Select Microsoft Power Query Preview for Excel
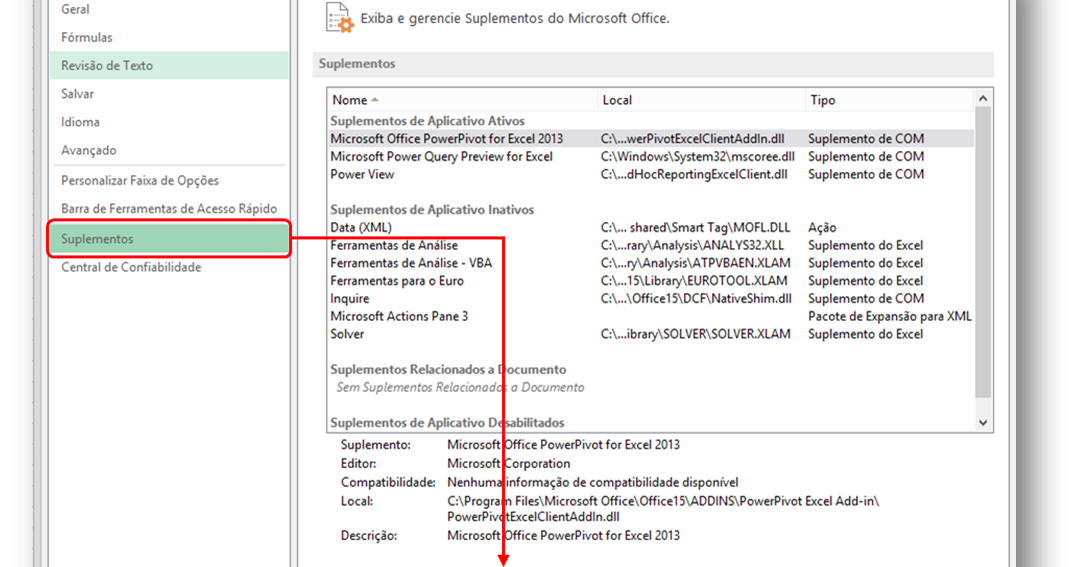The image size is (1081, 567). 651,157
